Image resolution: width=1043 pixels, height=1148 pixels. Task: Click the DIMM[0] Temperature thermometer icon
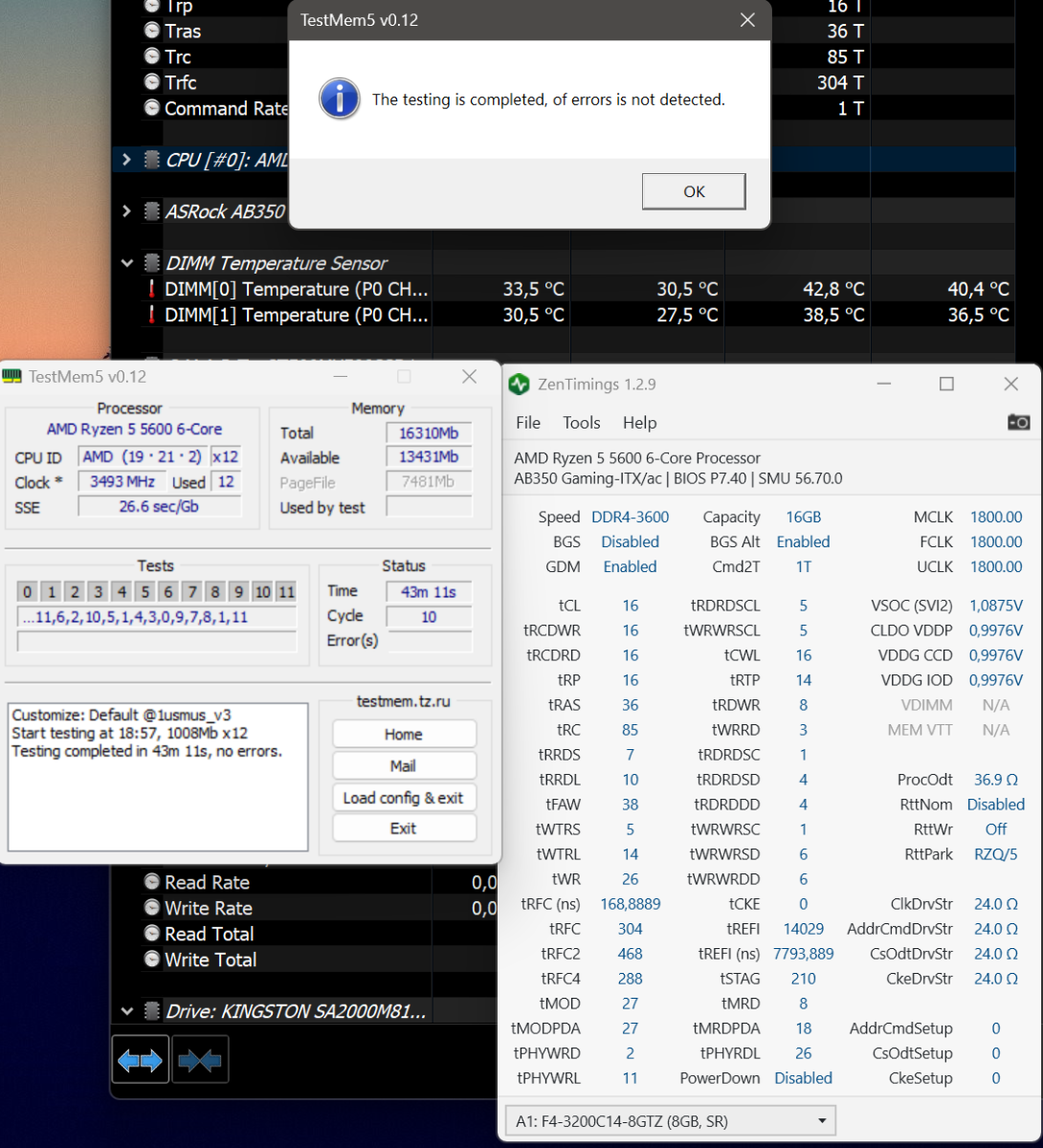[x=151, y=289]
